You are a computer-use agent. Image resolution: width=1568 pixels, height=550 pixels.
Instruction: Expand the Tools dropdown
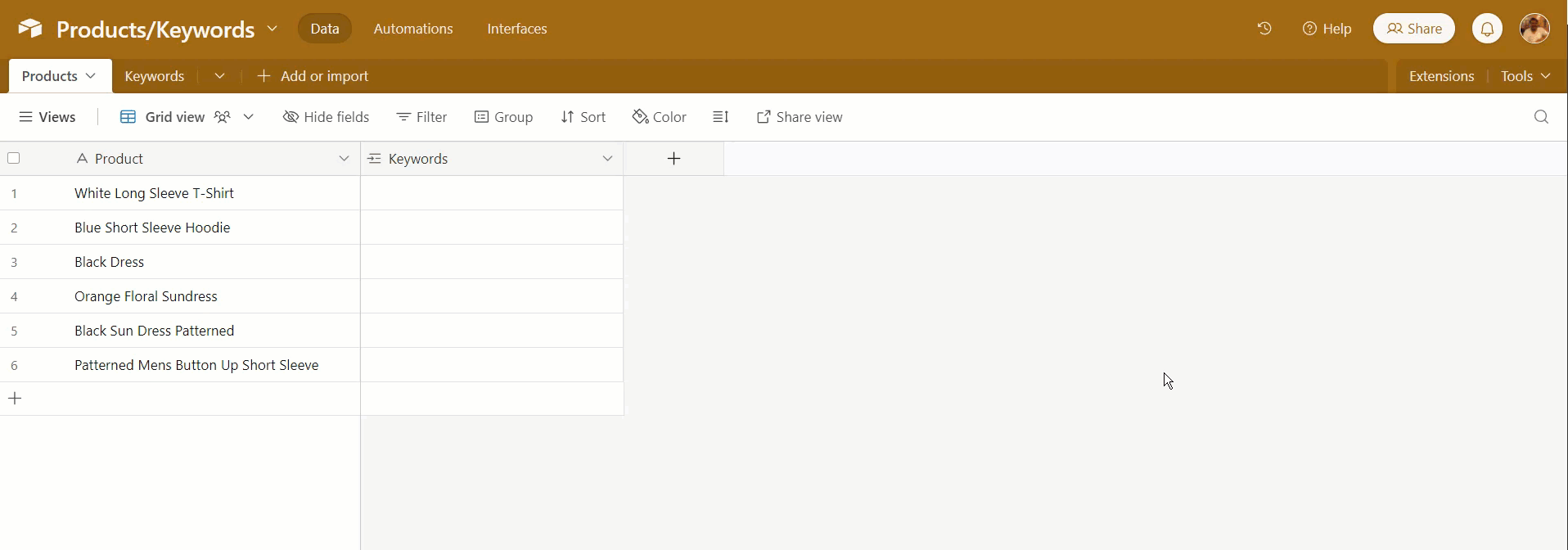[1525, 76]
